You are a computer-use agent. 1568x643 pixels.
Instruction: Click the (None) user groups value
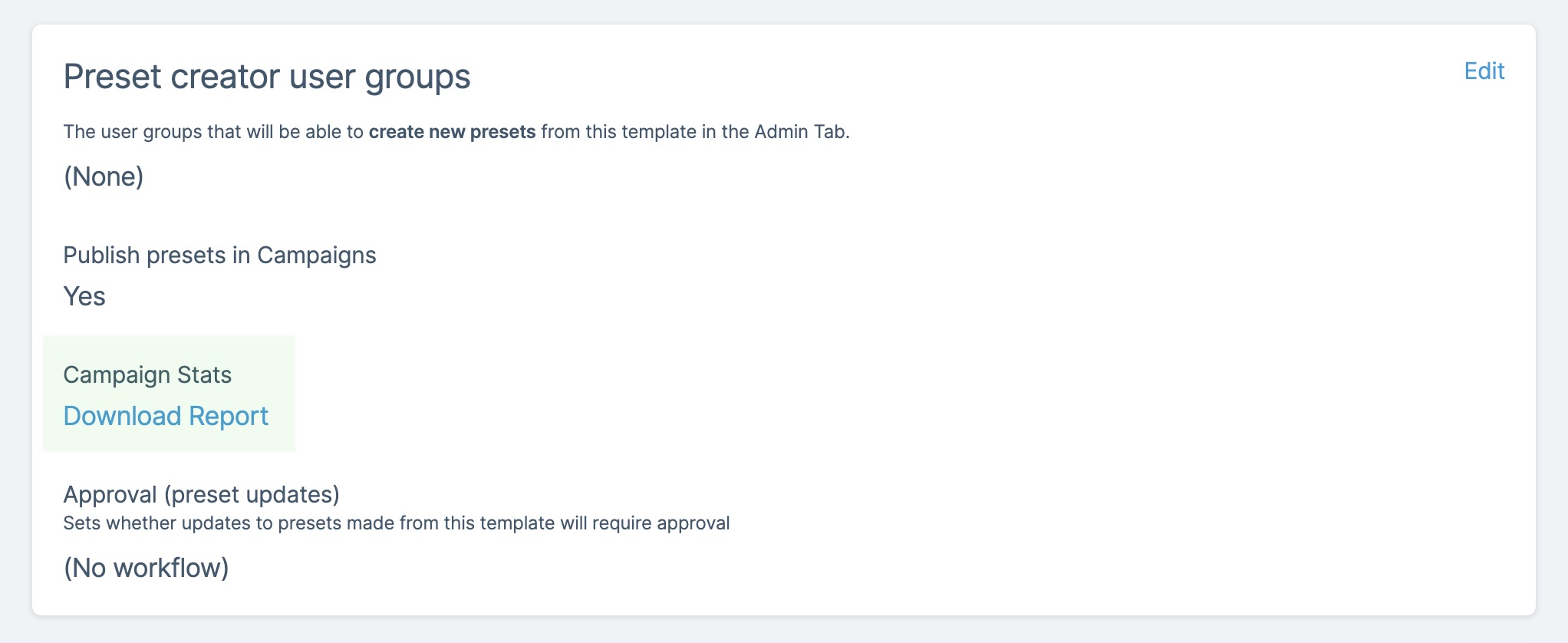pos(104,177)
